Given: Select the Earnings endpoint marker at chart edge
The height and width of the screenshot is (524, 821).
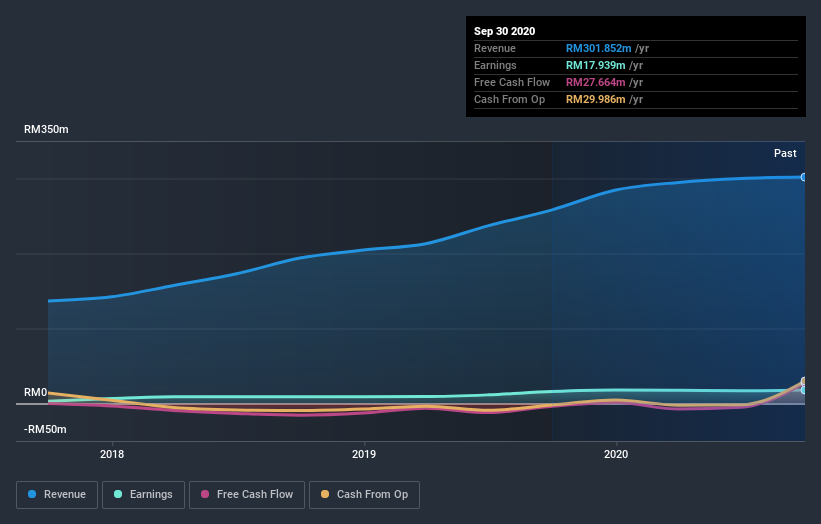Looking at the screenshot, I should tap(803, 390).
